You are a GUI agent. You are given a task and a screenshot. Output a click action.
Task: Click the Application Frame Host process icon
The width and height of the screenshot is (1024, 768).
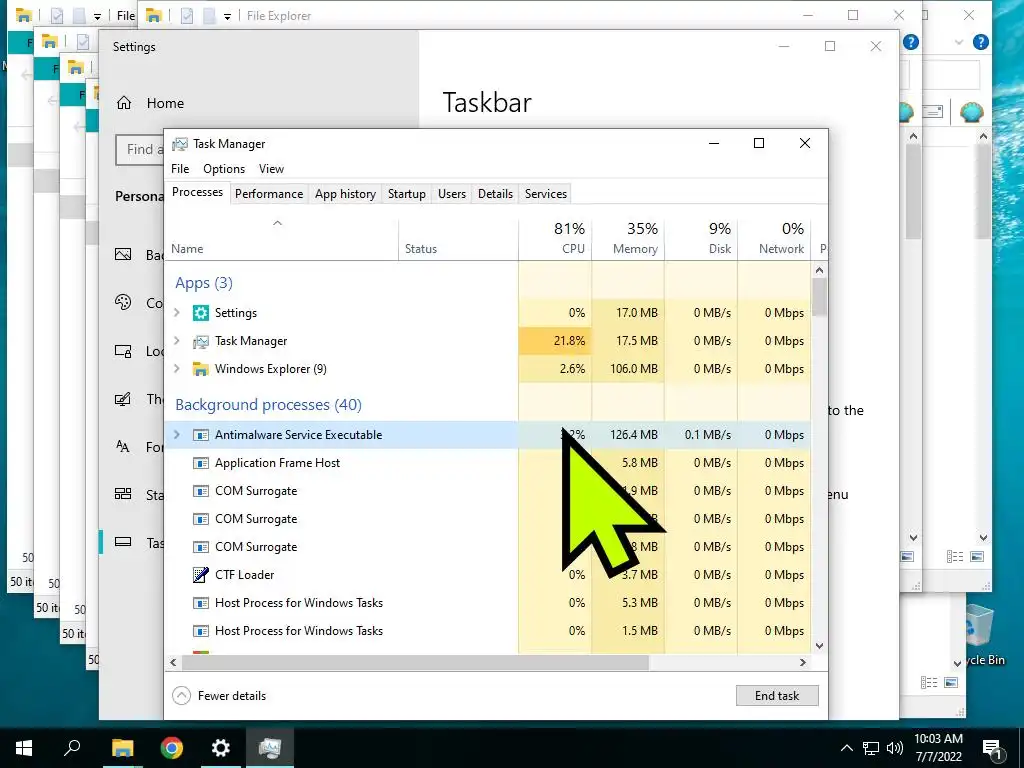(200, 463)
